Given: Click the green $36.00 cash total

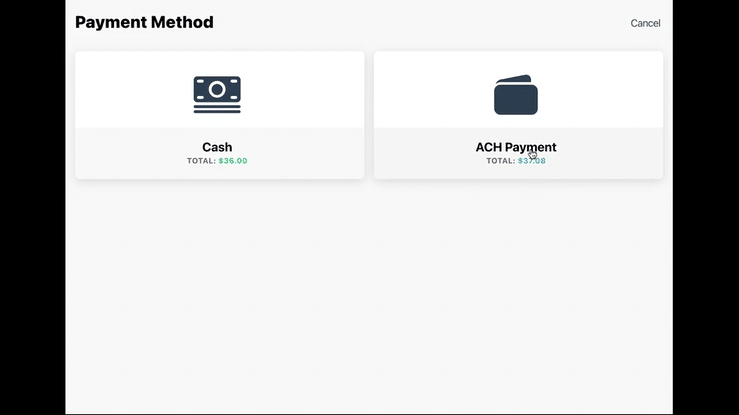Looking at the screenshot, I should pyautogui.click(x=233, y=161).
